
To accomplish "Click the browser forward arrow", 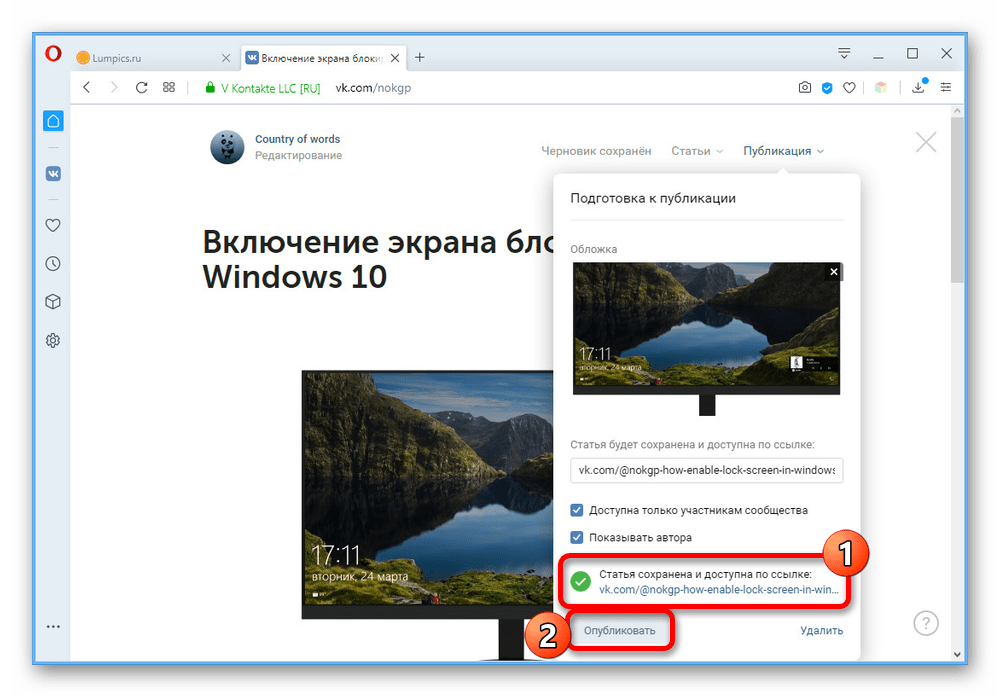I will (114, 87).
